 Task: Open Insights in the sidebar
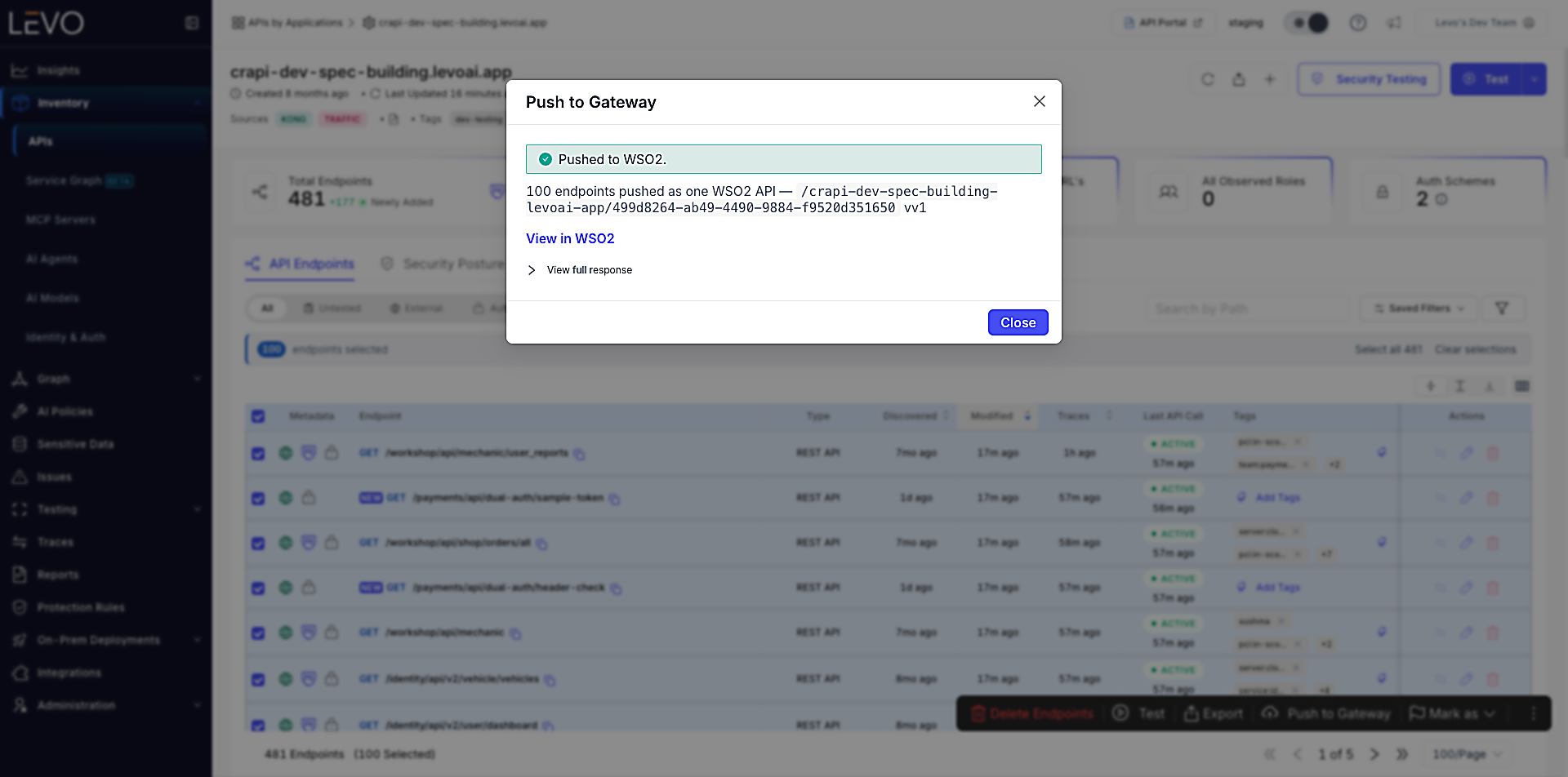58,71
